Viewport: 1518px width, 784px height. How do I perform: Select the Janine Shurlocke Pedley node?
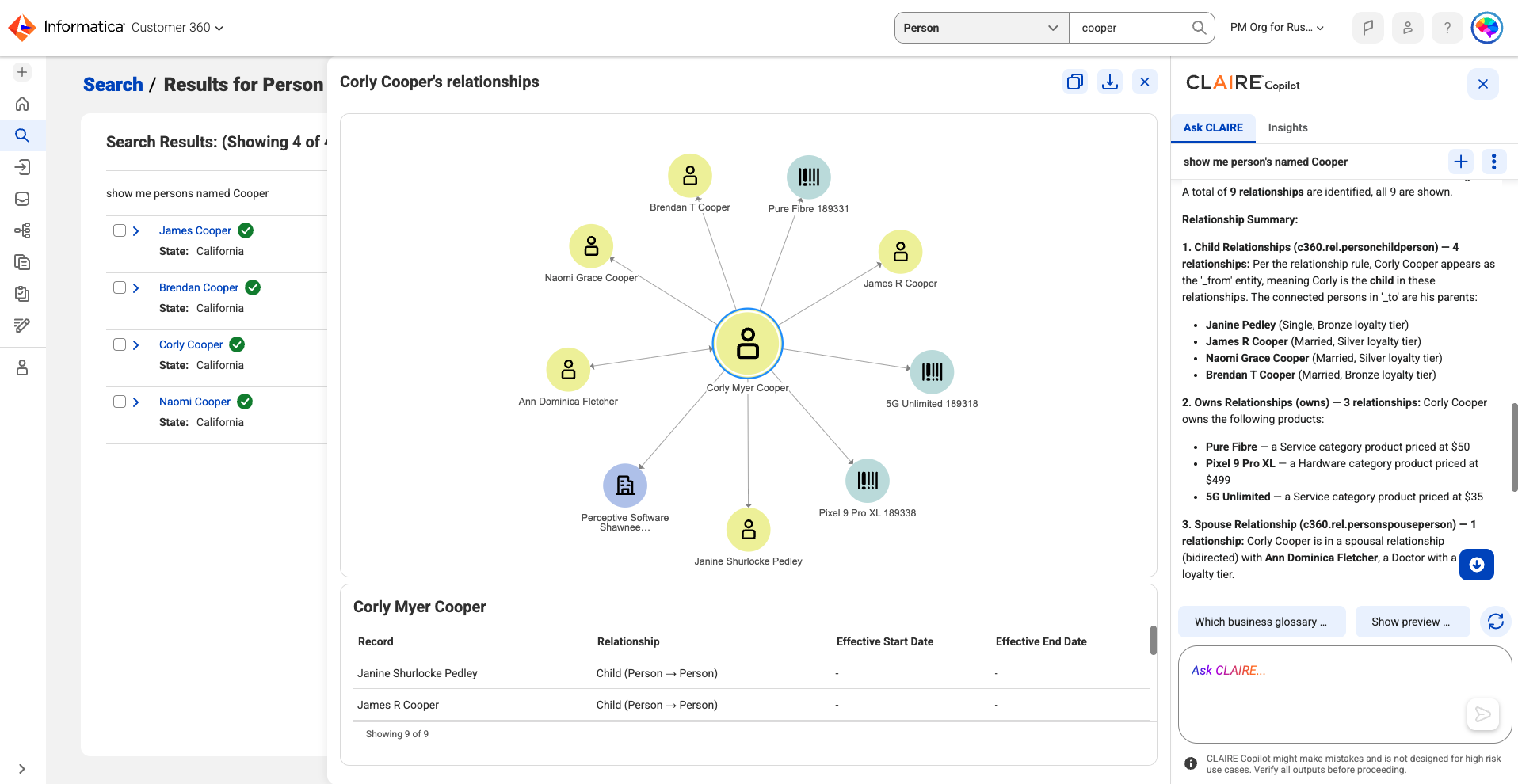pyautogui.click(x=749, y=530)
